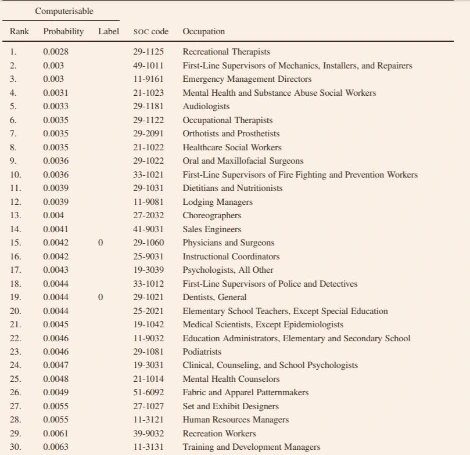
Task: Select probability value 0.0028
Action: pyautogui.click(x=56, y=52)
